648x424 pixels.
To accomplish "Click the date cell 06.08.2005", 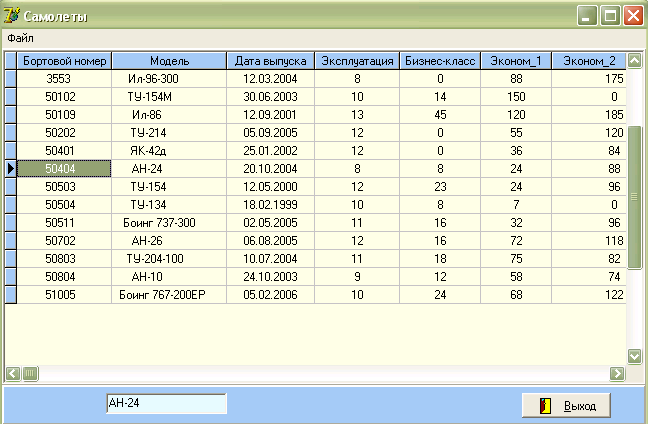I will tap(270, 241).
